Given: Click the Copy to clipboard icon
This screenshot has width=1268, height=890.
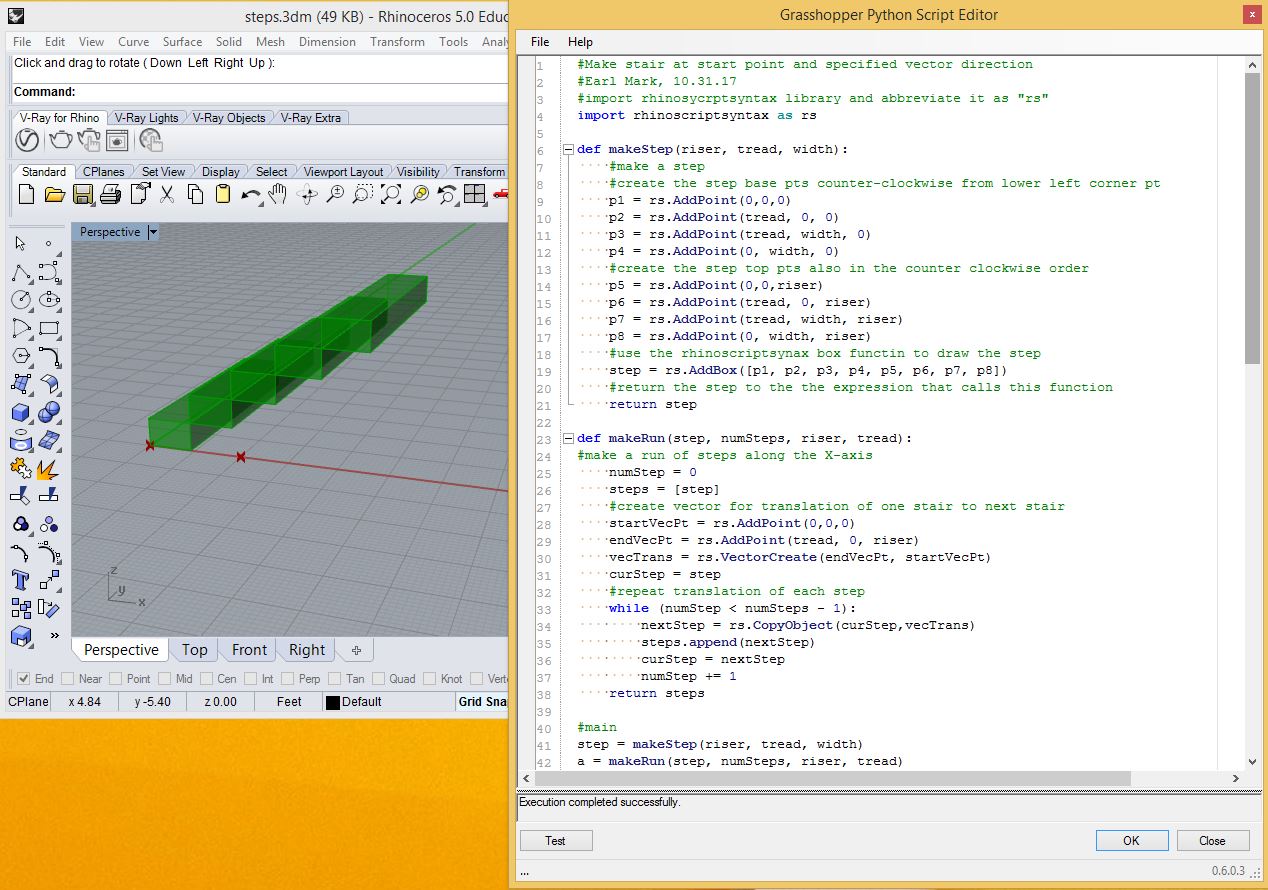Looking at the screenshot, I should tap(195, 194).
